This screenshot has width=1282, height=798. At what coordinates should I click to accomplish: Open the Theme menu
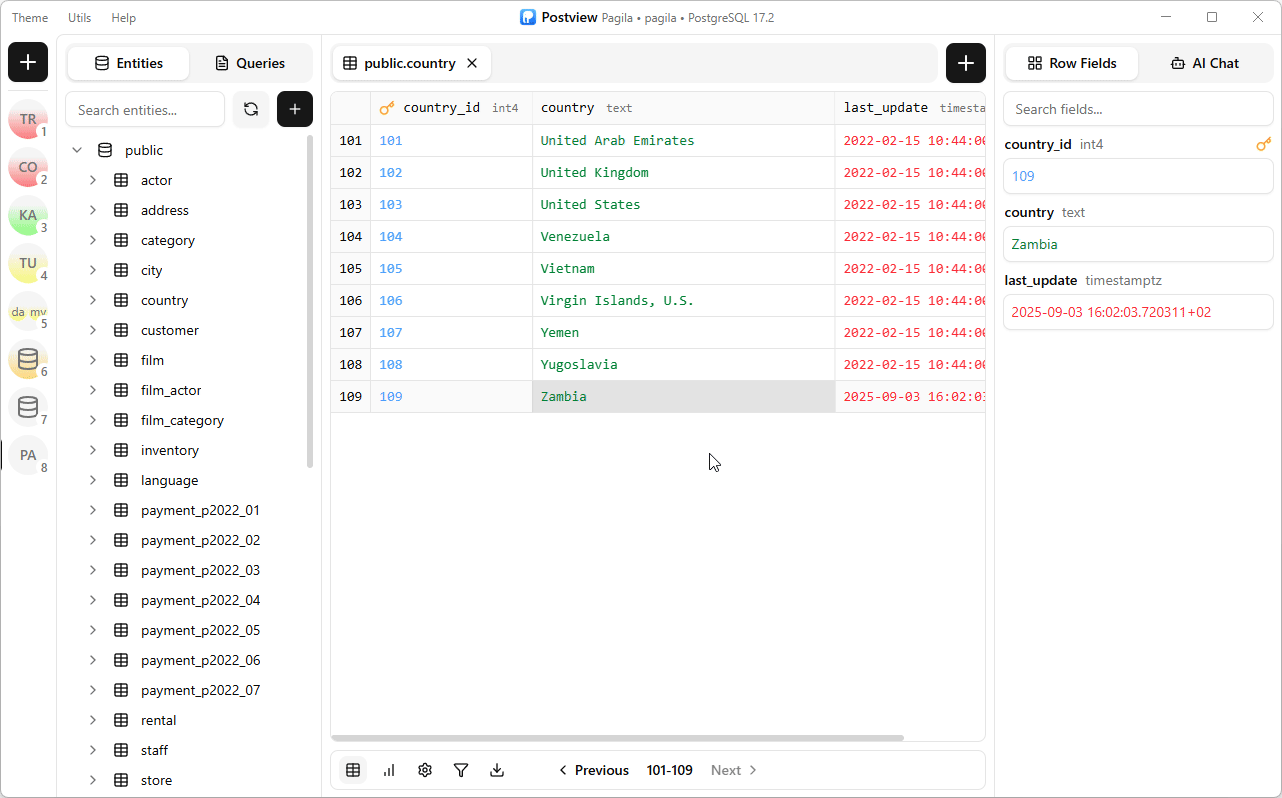coord(30,18)
